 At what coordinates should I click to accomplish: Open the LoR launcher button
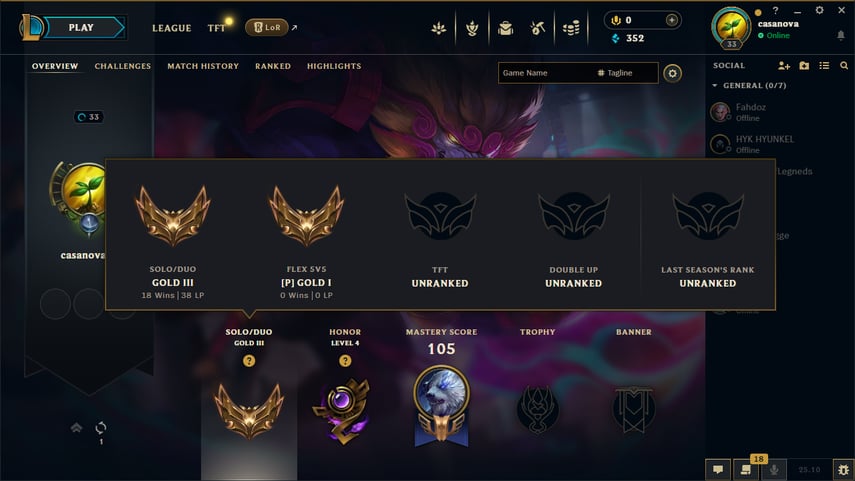[x=267, y=27]
